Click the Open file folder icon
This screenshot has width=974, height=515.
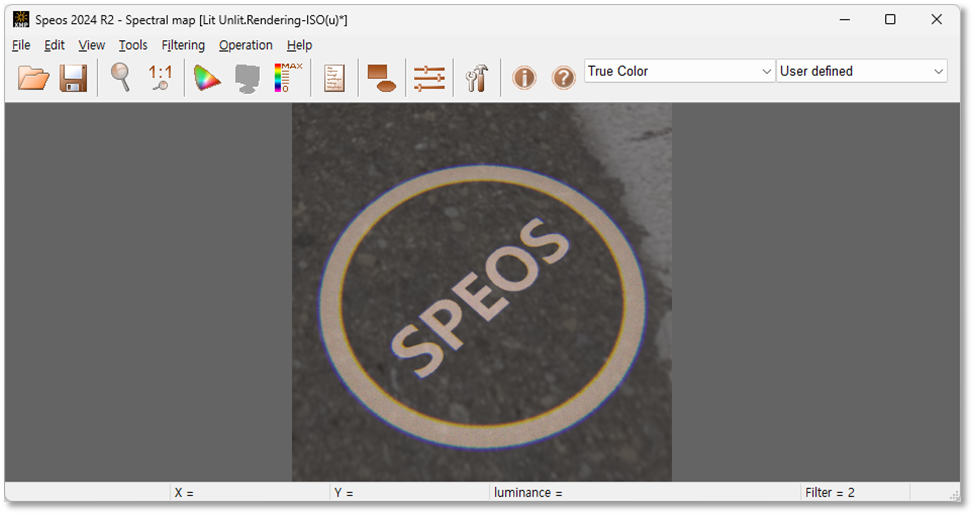tap(34, 78)
